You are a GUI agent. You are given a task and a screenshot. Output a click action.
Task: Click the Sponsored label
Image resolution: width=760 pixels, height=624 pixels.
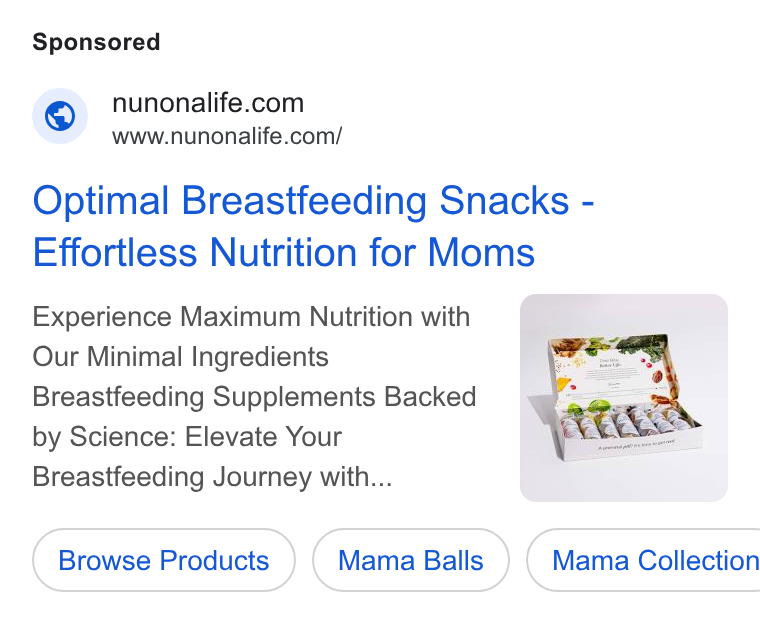[96, 42]
